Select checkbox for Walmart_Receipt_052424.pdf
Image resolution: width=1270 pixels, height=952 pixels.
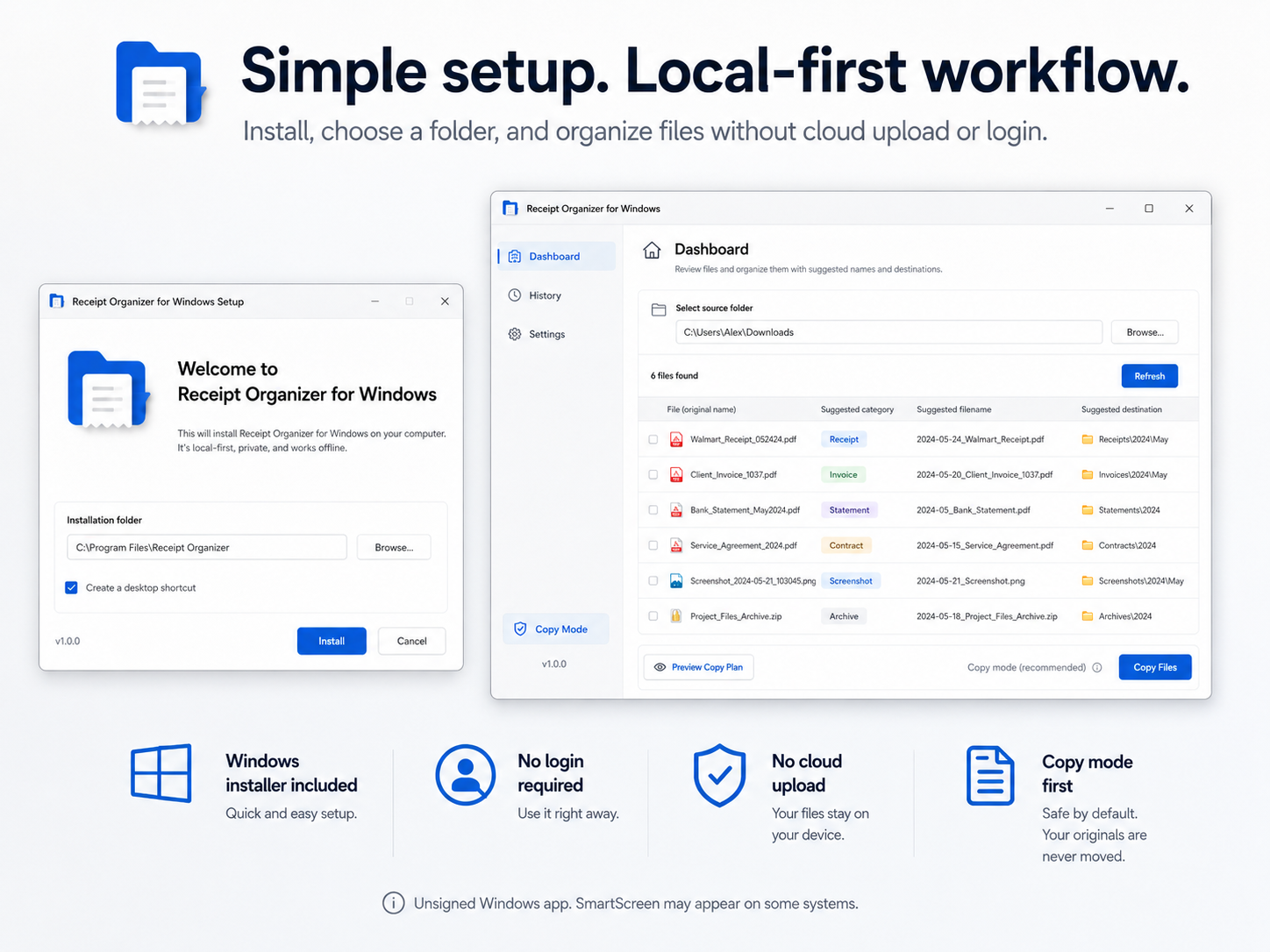[x=653, y=439]
